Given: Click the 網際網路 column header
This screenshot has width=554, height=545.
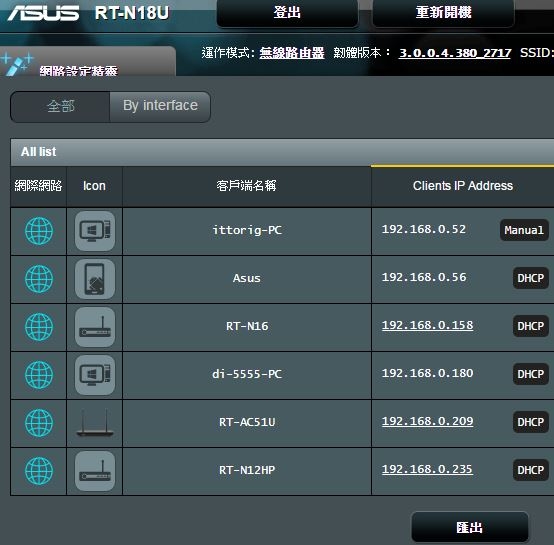Looking at the screenshot, I should pos(39,186).
